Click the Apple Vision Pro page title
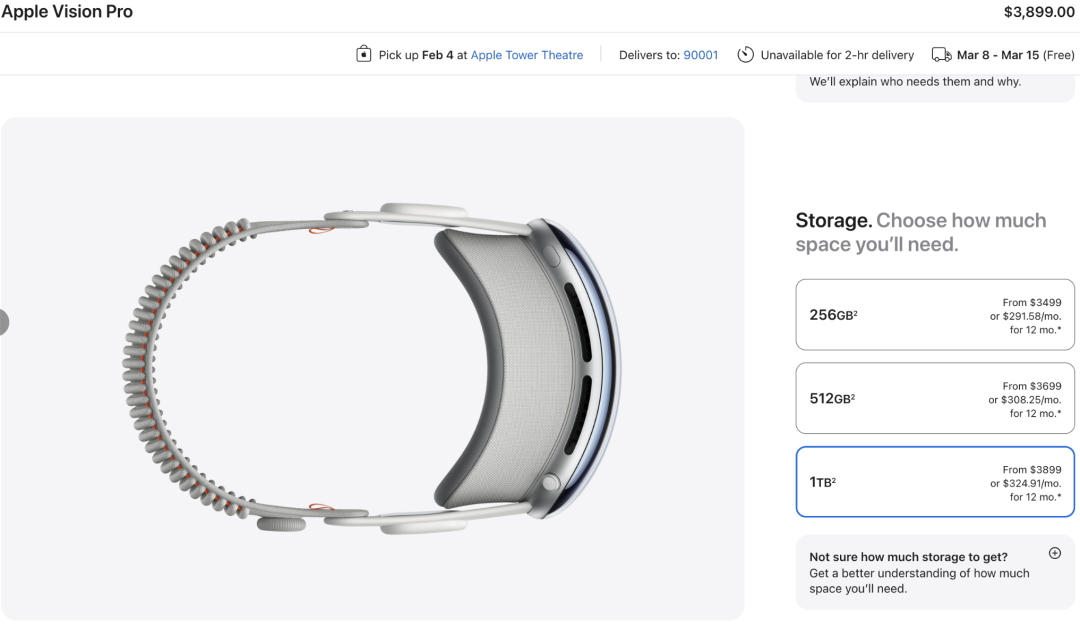This screenshot has width=1080, height=644. click(x=67, y=12)
